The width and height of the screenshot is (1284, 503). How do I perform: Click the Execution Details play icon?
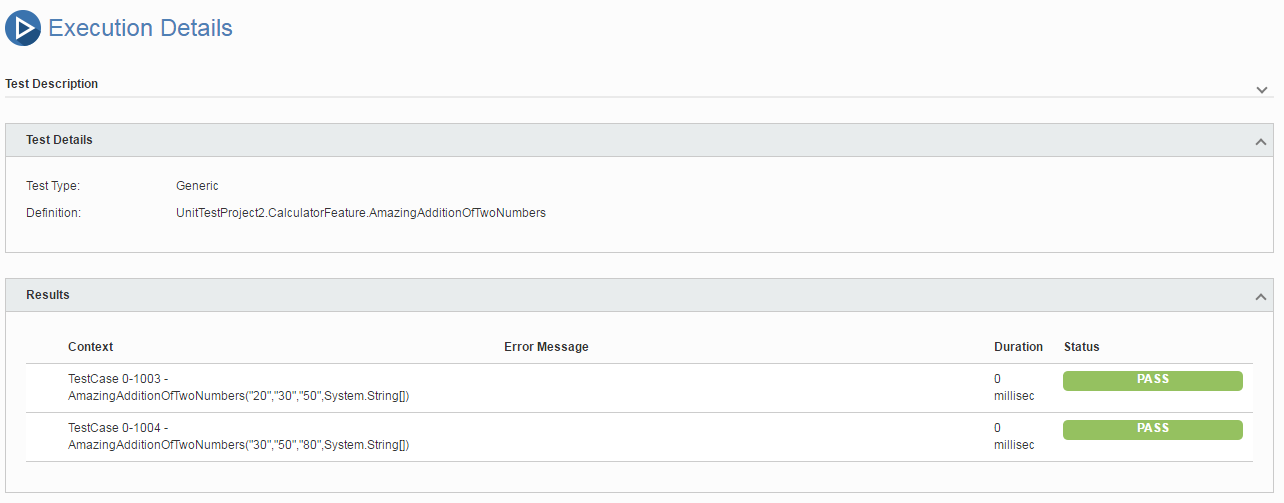tap(23, 28)
